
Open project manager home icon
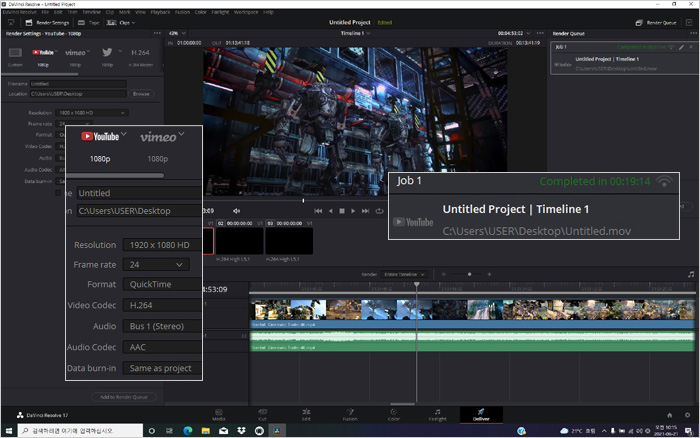point(670,415)
